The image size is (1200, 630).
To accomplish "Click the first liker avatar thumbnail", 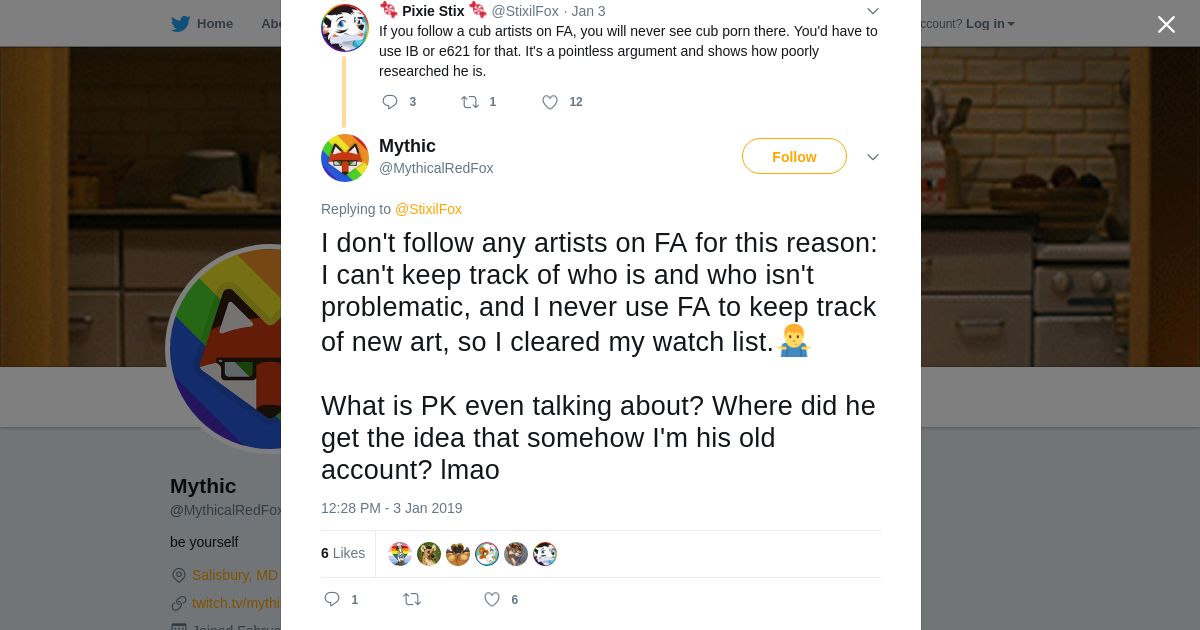I will tap(400, 554).
